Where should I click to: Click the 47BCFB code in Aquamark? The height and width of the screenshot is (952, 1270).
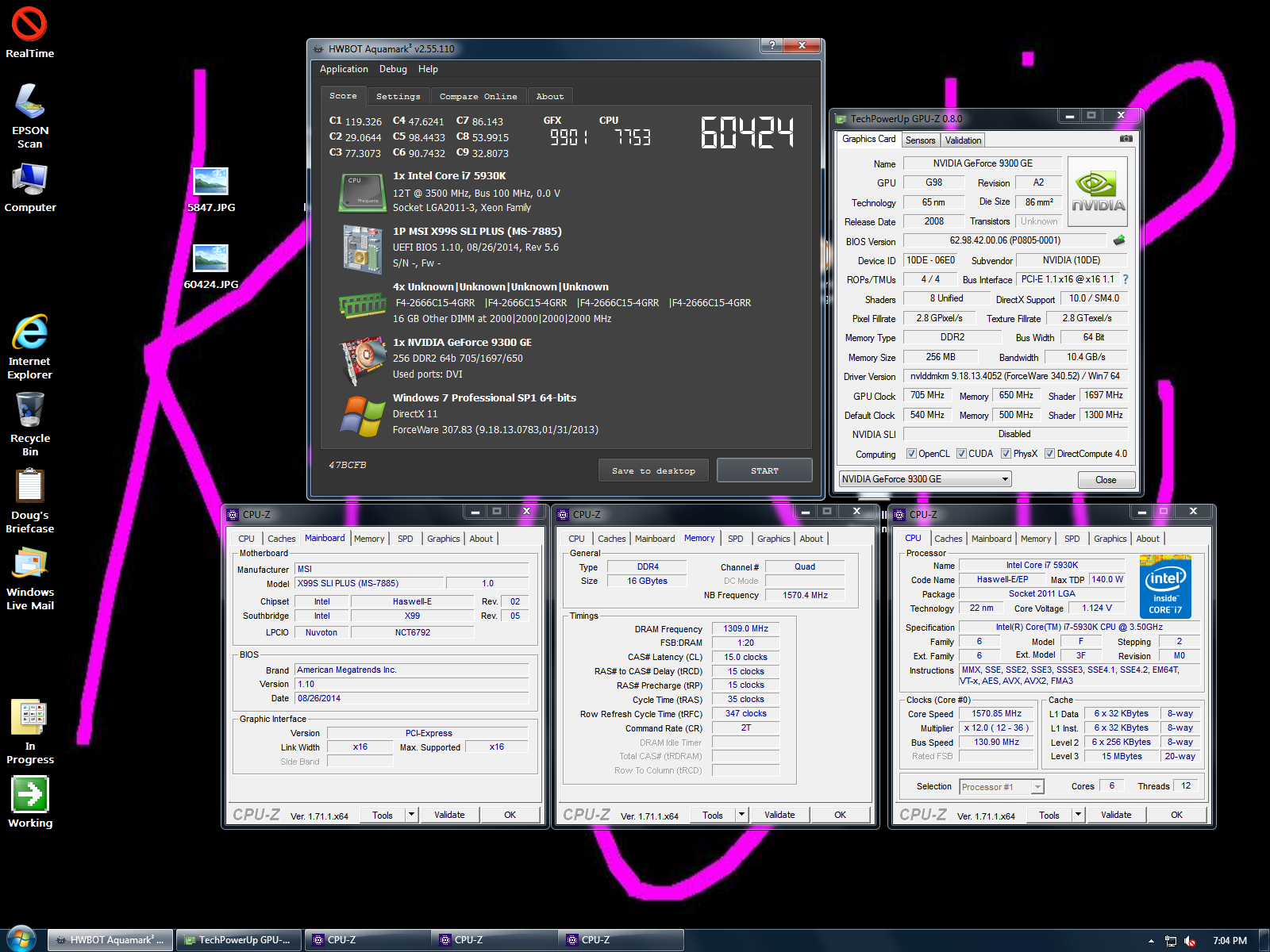(x=348, y=465)
